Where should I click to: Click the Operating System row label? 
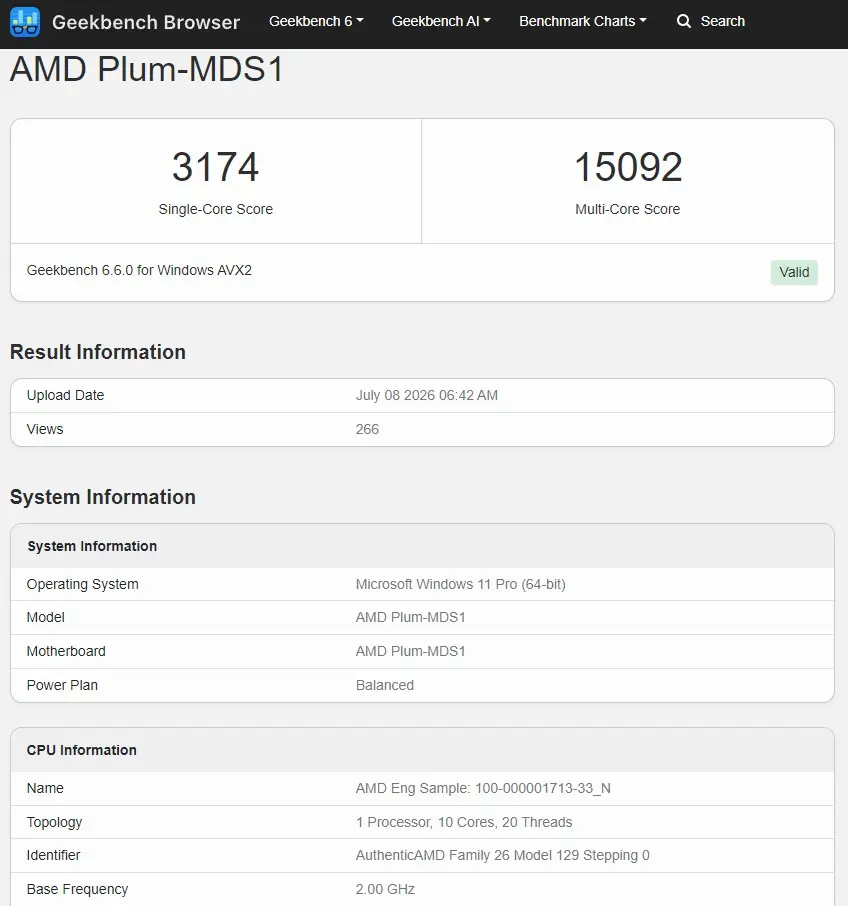83,584
